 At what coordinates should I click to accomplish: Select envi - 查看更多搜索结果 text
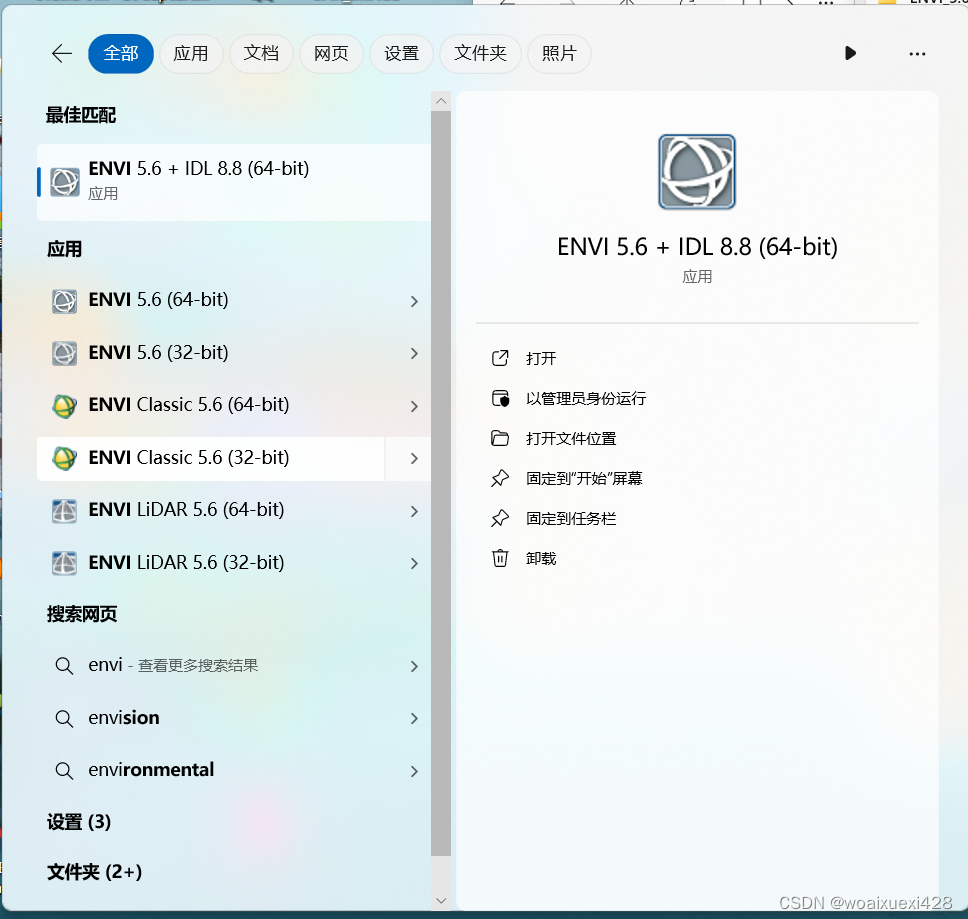click(173, 665)
